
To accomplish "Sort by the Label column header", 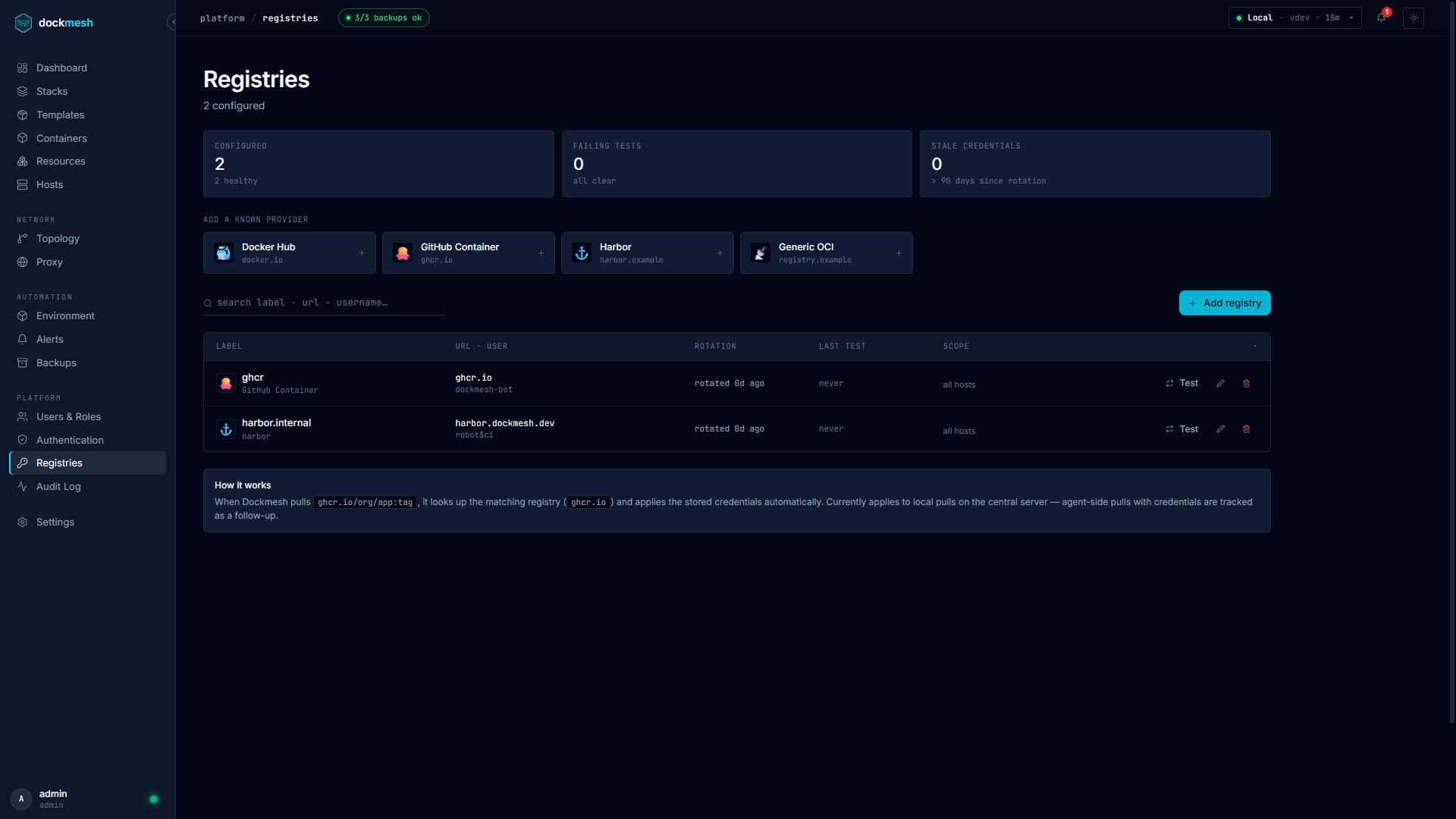I will point(229,347).
